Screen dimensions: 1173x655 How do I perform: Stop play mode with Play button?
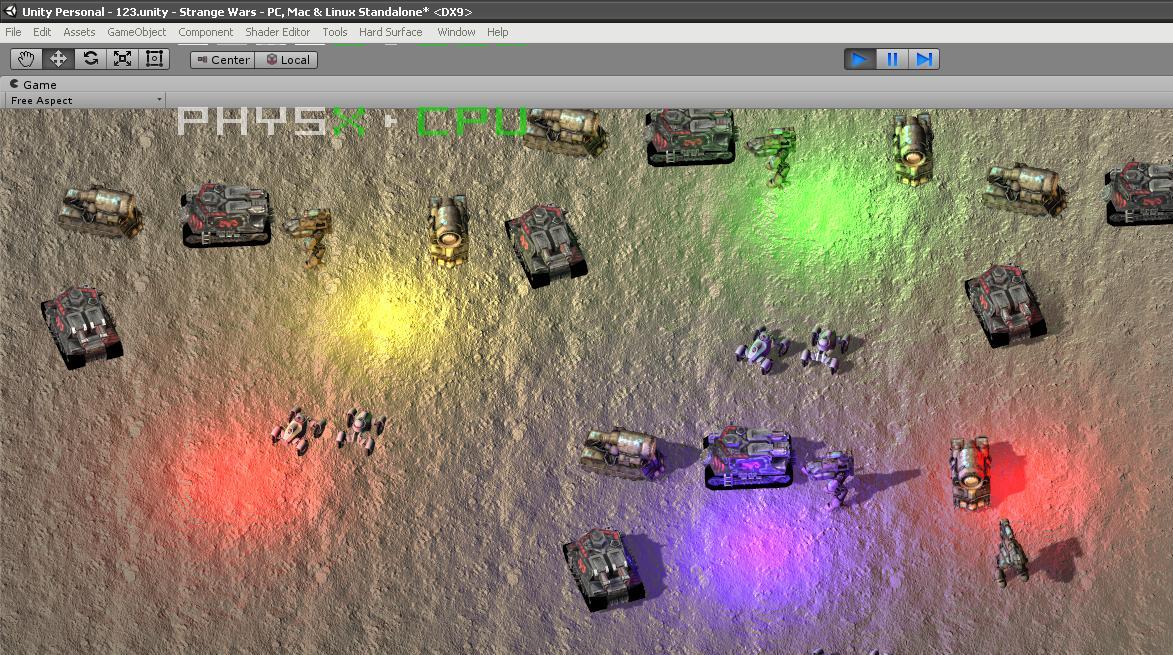coord(860,59)
